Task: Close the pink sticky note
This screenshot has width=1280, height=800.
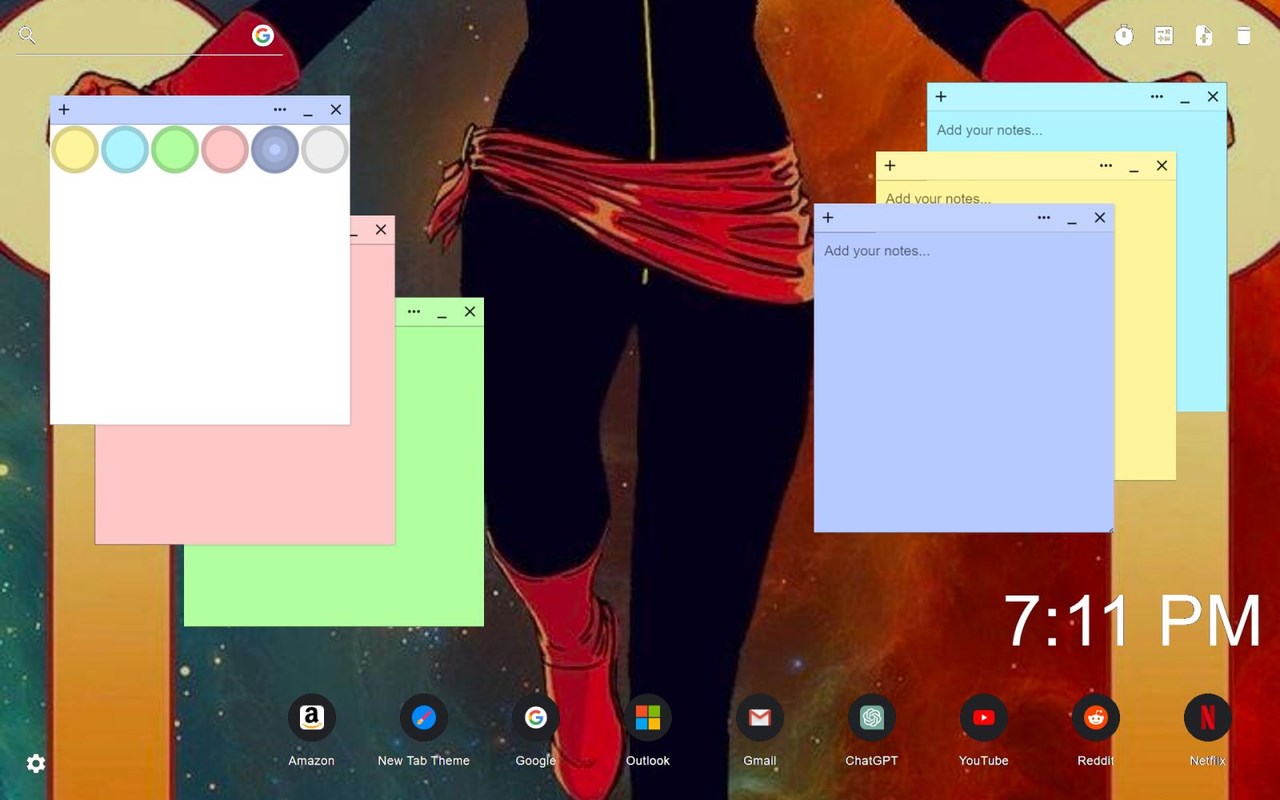Action: pos(381,230)
